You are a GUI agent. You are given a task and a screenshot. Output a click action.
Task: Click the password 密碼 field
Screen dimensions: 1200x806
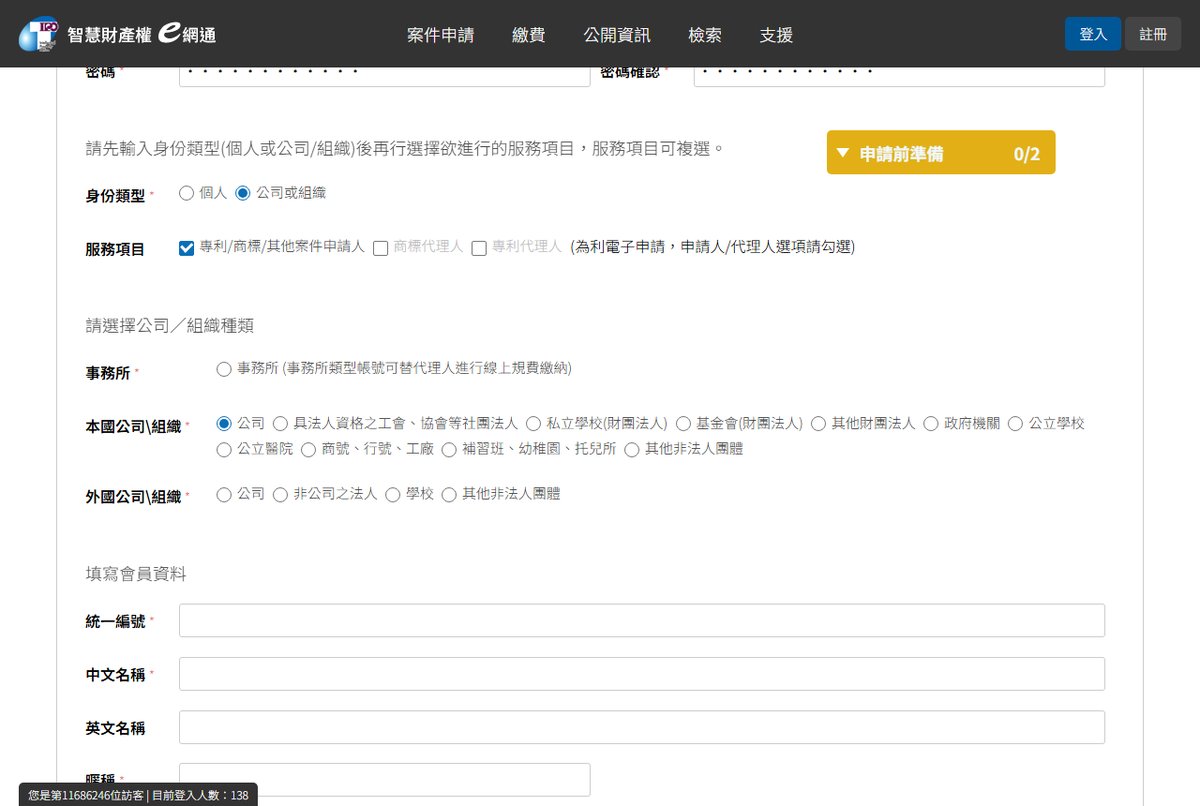(385, 76)
